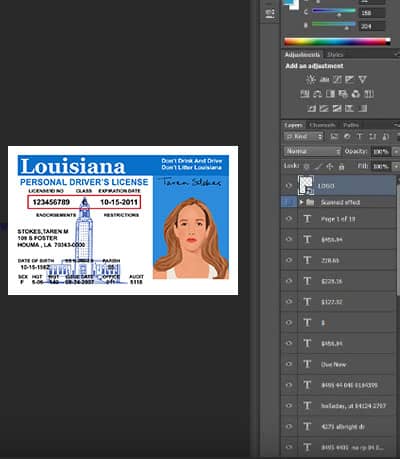Open the Kind layer filter dropdown

(304, 136)
